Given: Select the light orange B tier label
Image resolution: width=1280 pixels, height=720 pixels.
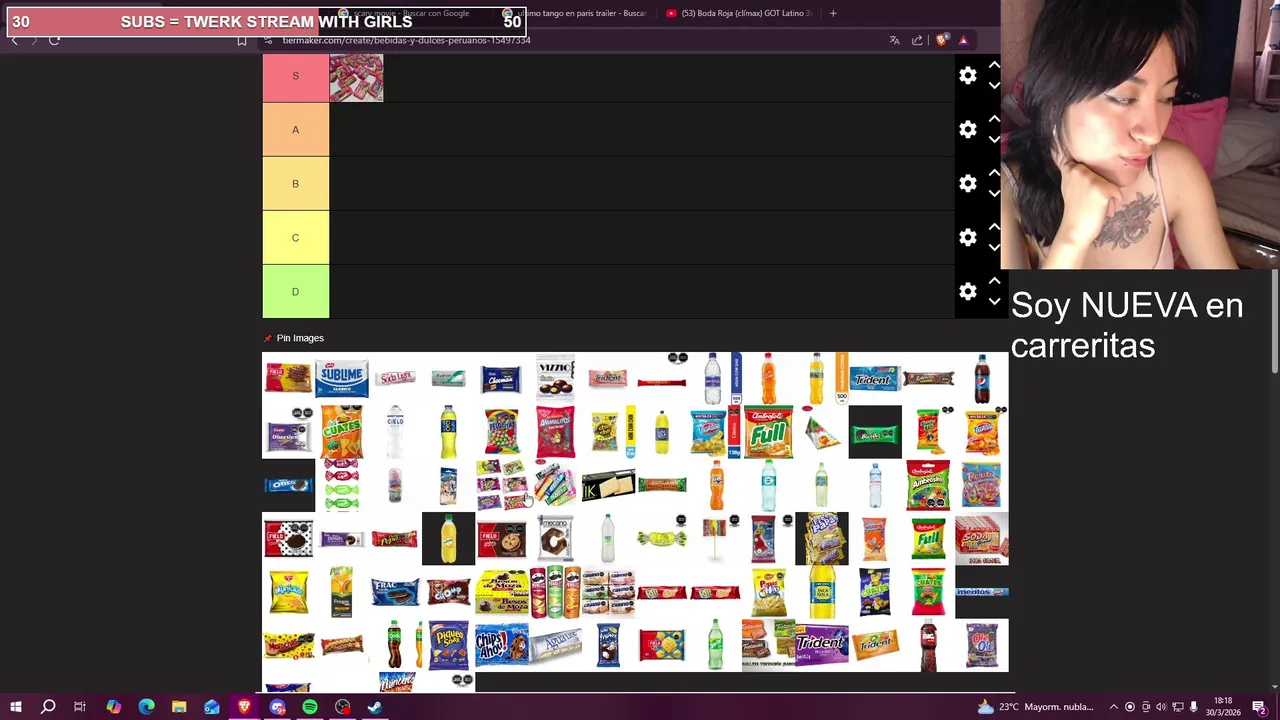Looking at the screenshot, I should point(295,184).
